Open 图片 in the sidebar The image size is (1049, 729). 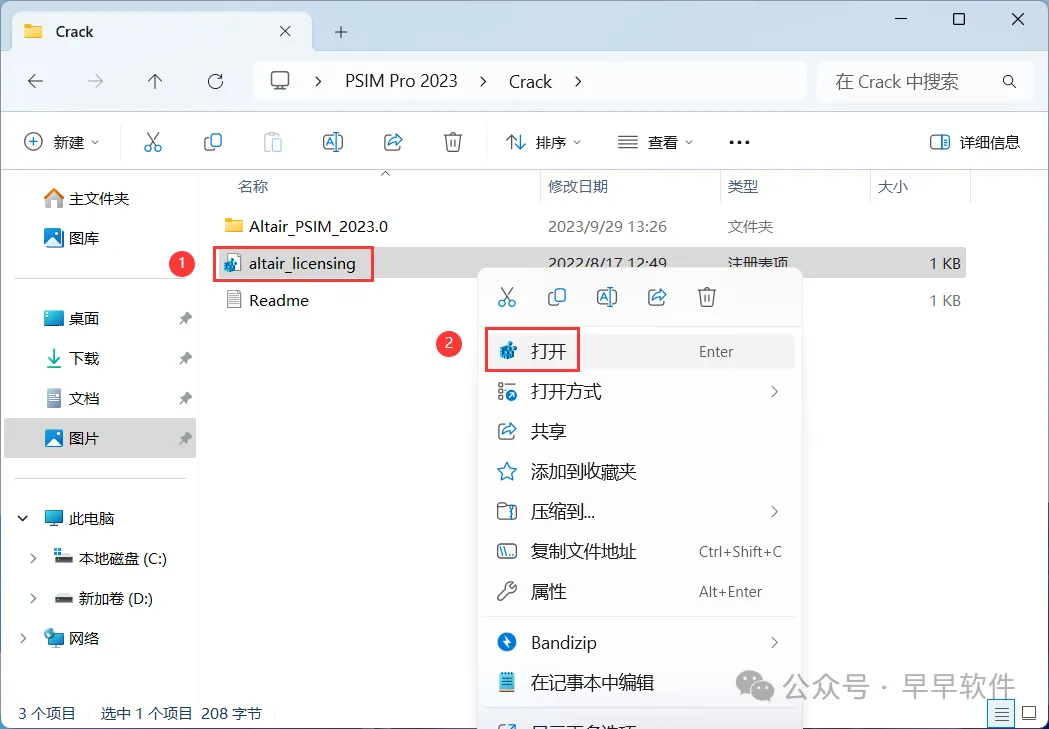pos(100,438)
